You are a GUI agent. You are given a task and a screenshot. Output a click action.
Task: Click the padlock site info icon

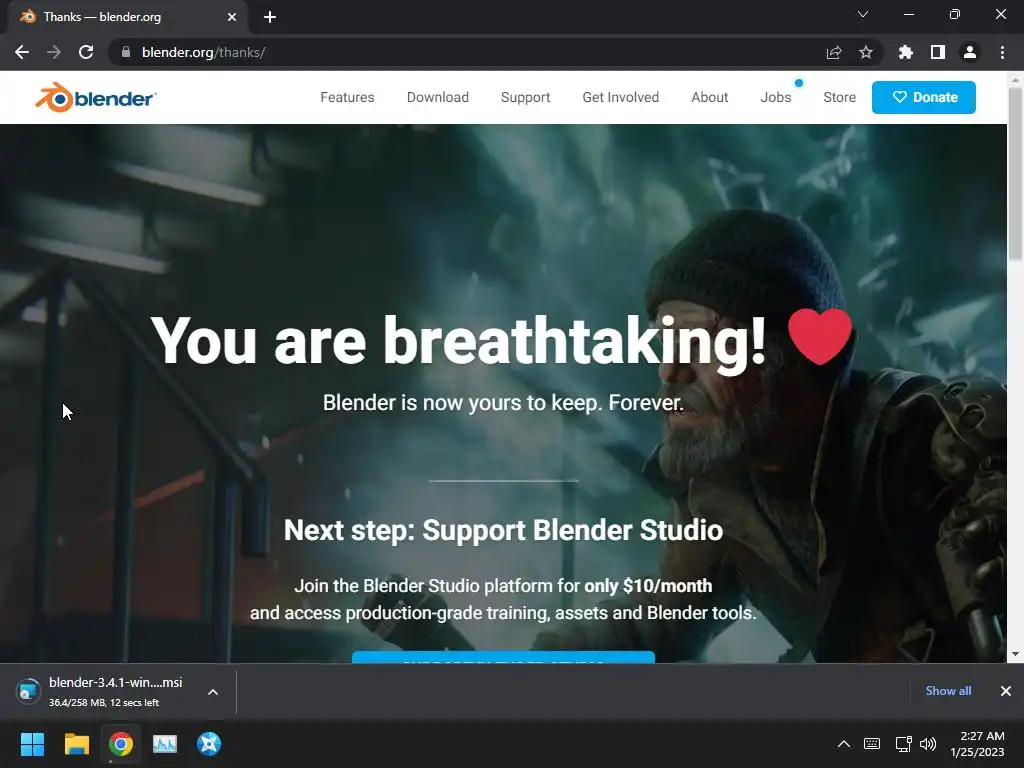[126, 52]
